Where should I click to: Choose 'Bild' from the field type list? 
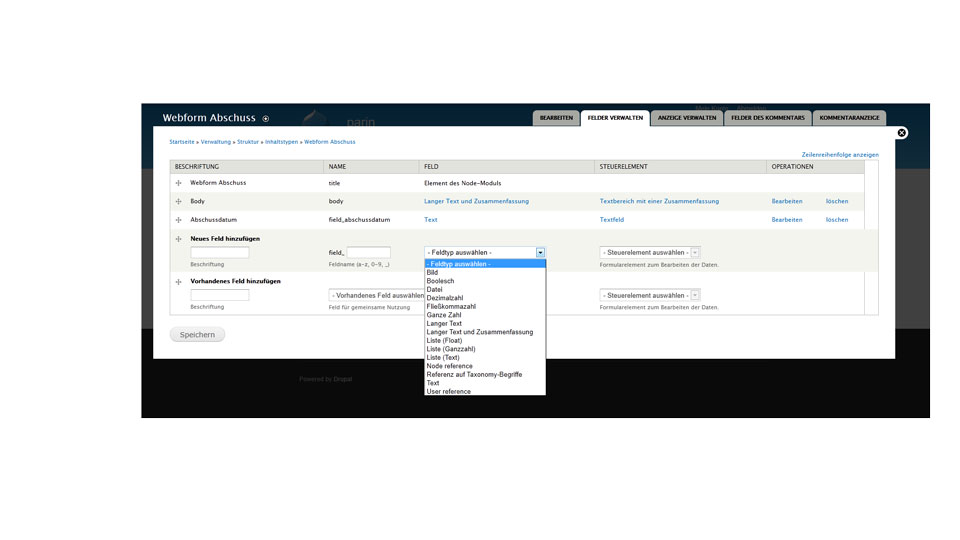pyautogui.click(x=432, y=273)
